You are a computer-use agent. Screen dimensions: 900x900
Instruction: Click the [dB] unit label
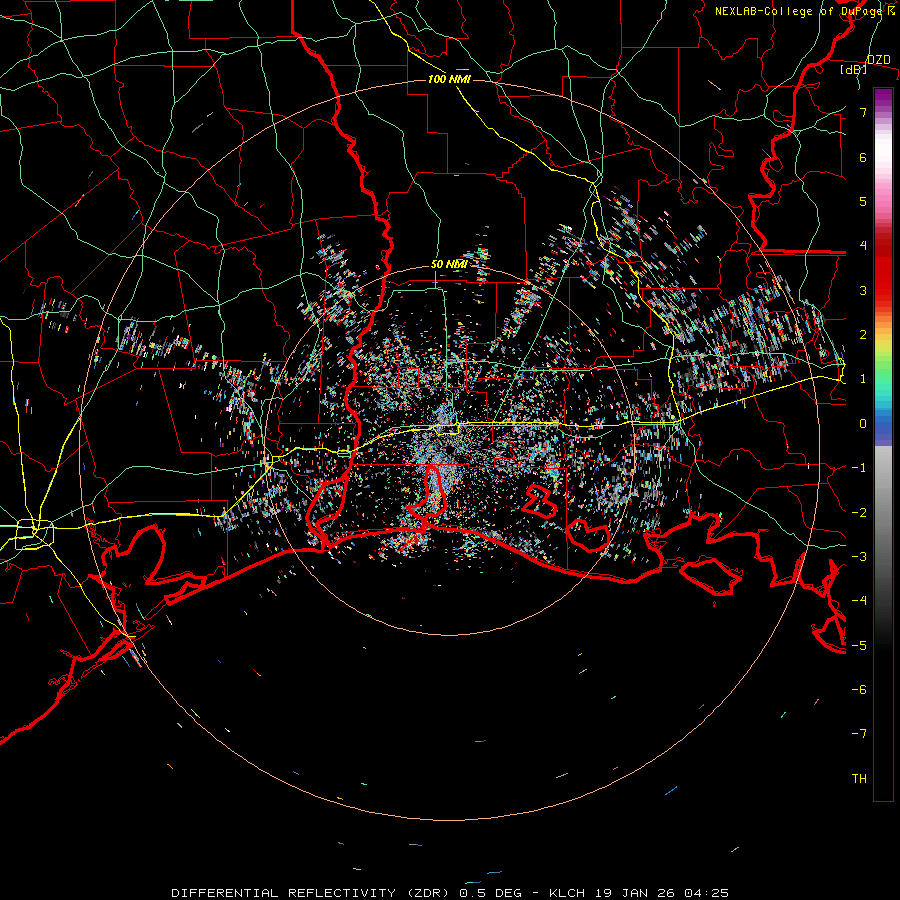click(854, 69)
